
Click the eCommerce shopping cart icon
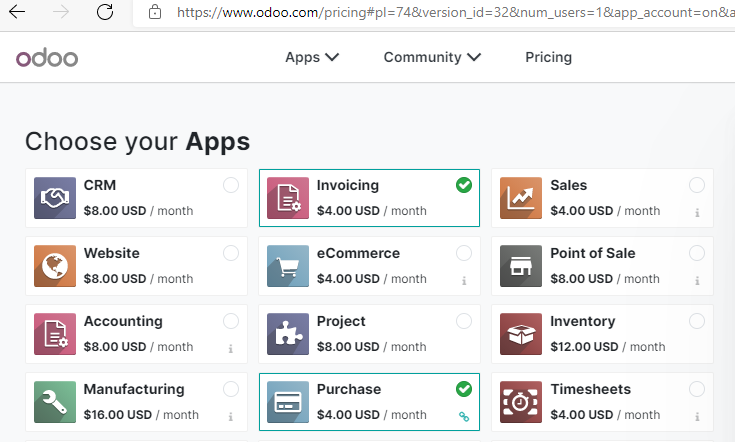tap(288, 266)
